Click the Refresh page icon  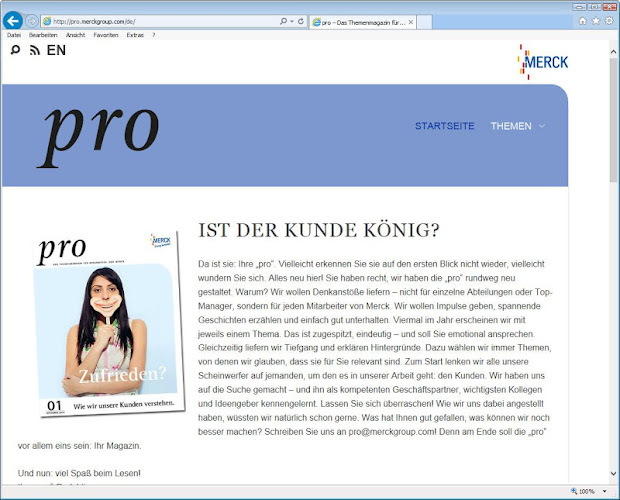301,21
